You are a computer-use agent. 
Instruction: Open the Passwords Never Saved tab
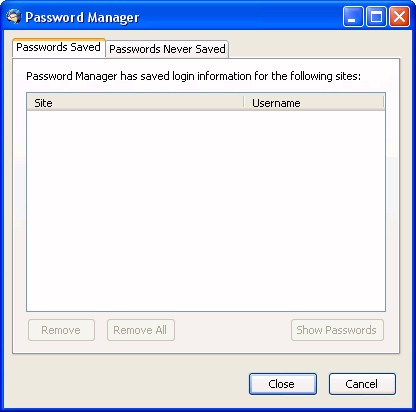click(x=167, y=49)
